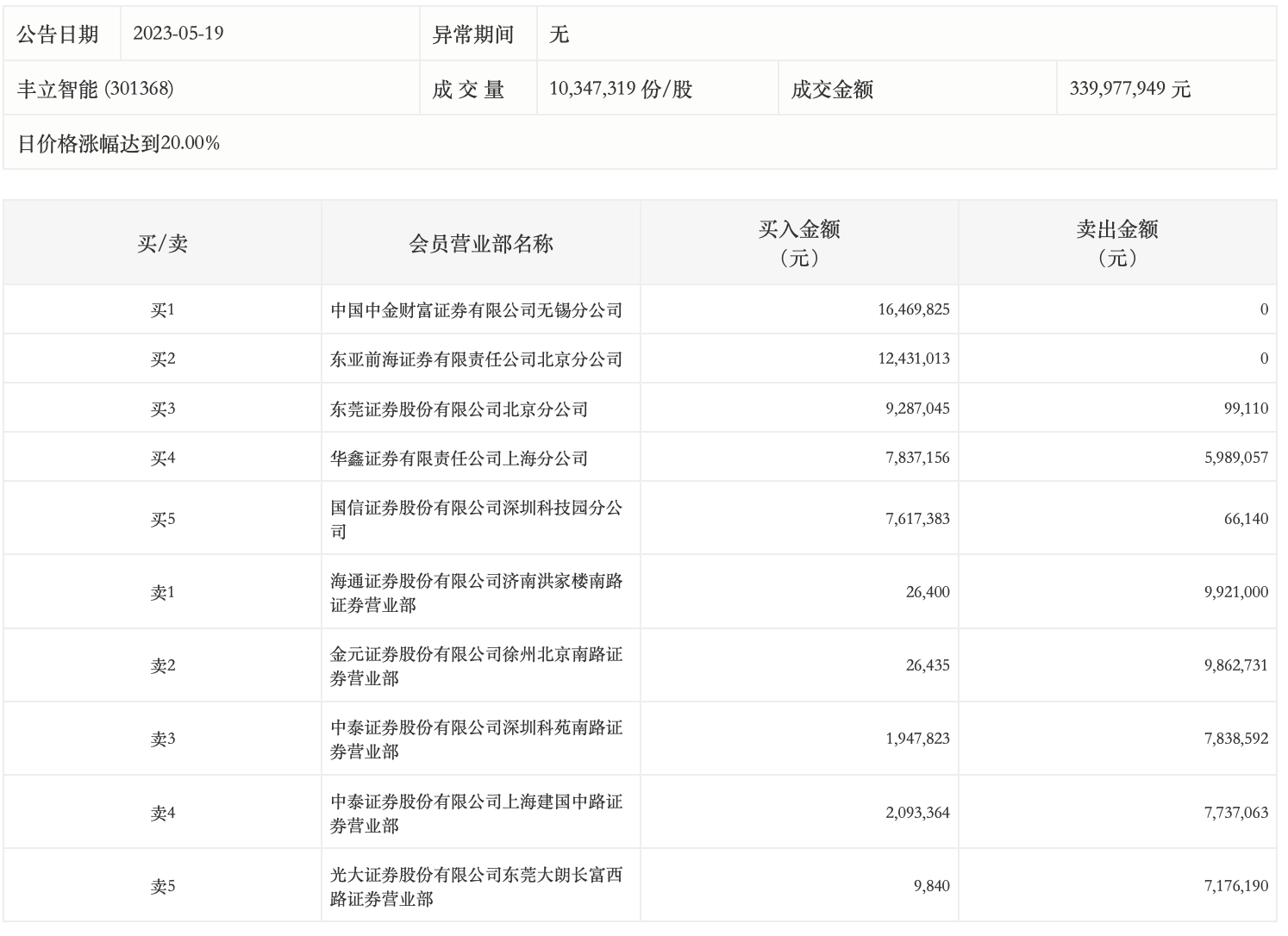The height and width of the screenshot is (936, 1288).
Task: Select the 卖5 row label
Action: (162, 887)
